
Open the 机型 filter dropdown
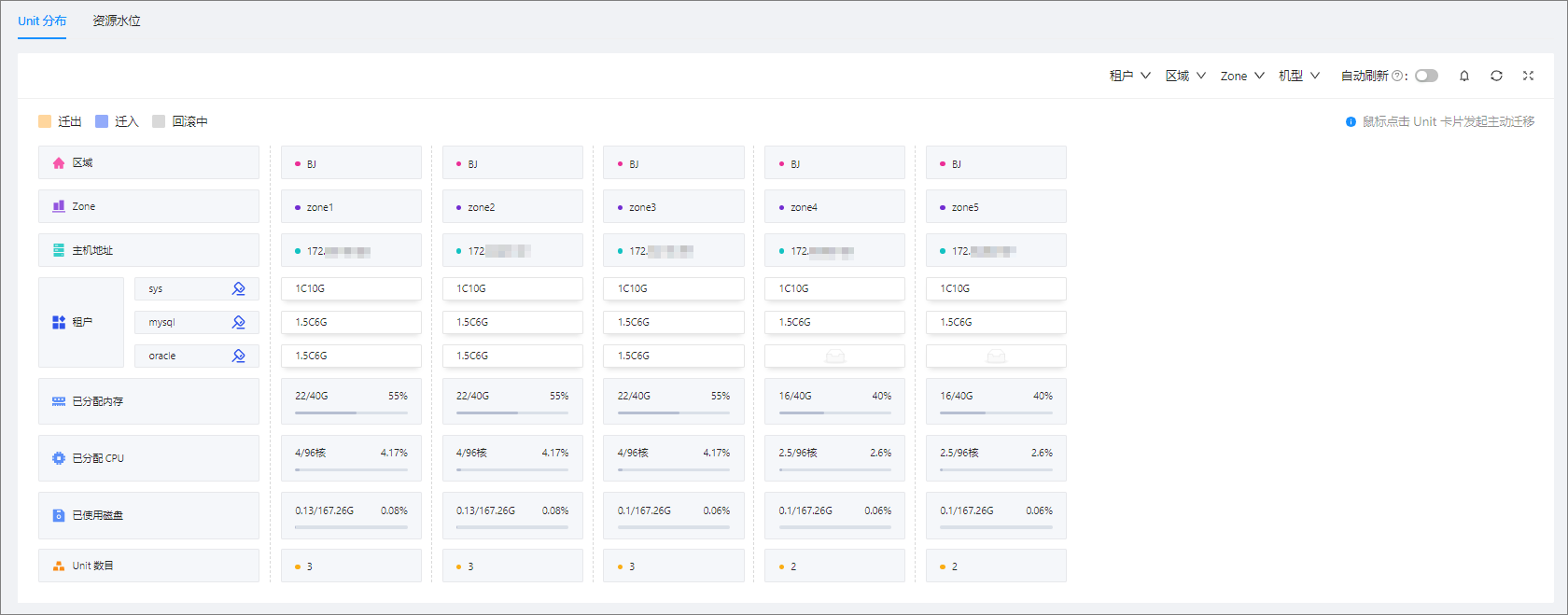pos(1299,76)
